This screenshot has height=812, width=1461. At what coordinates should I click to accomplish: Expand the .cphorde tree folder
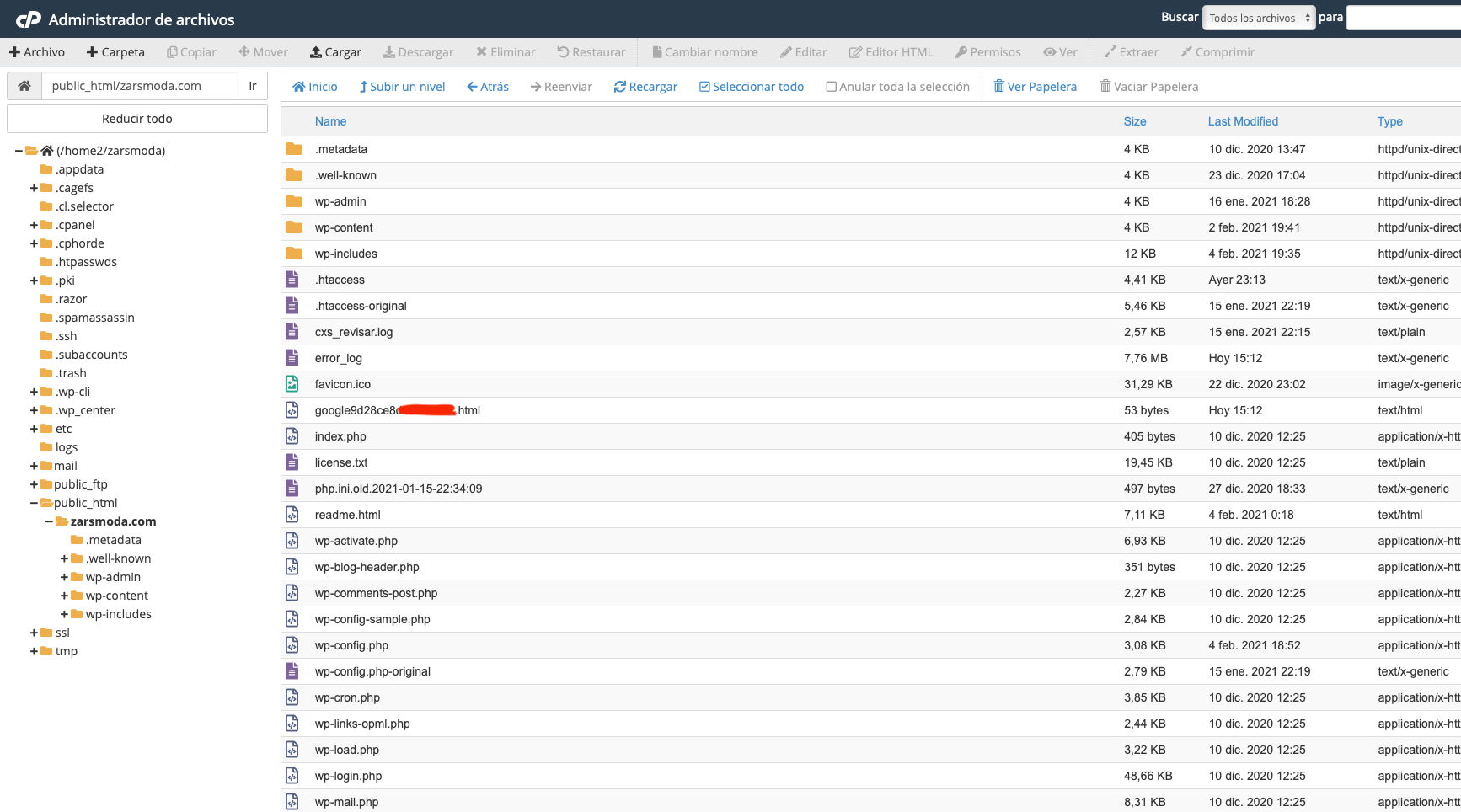click(35, 243)
